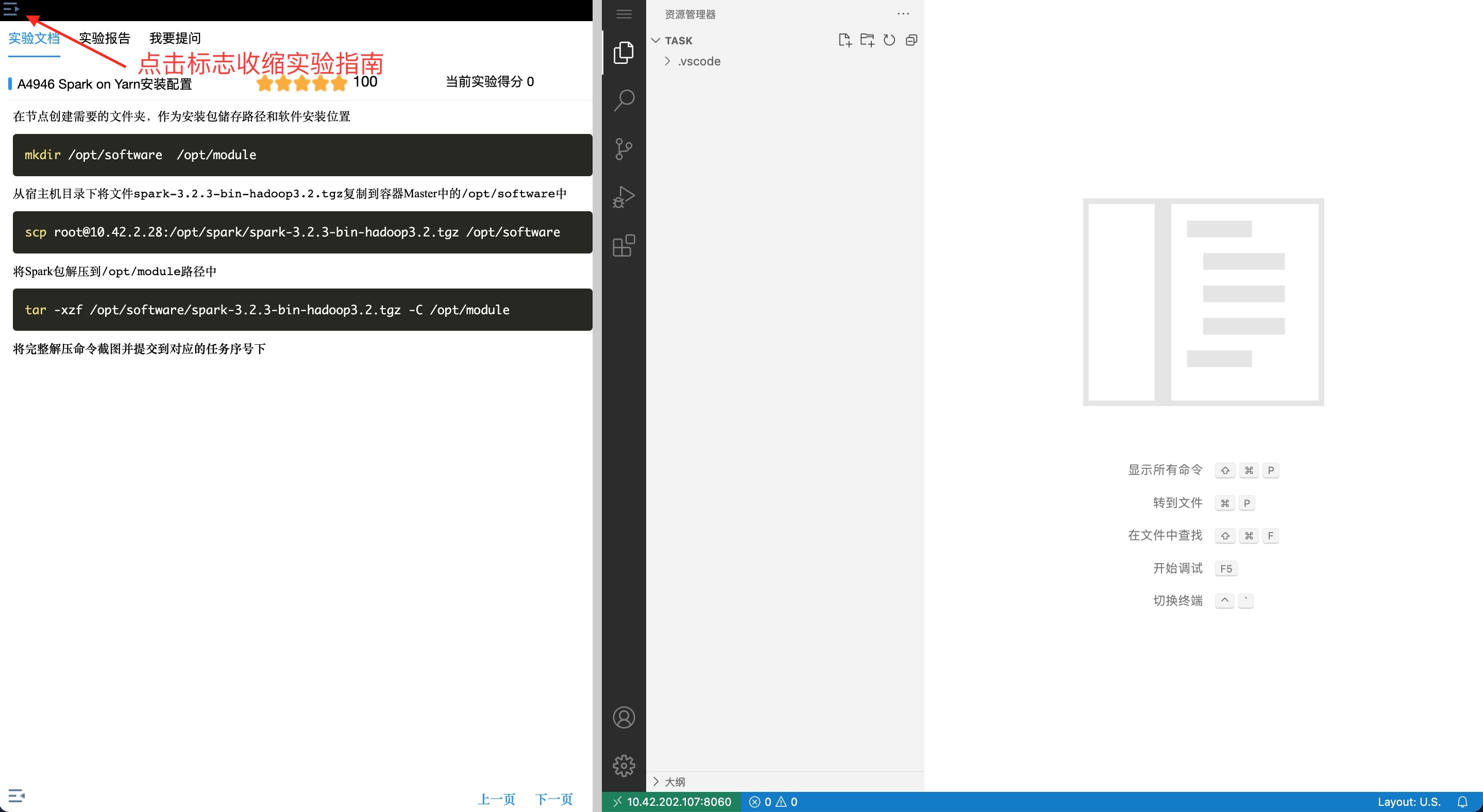Switch to the 我要提问 tab
1483x812 pixels.
coord(175,38)
